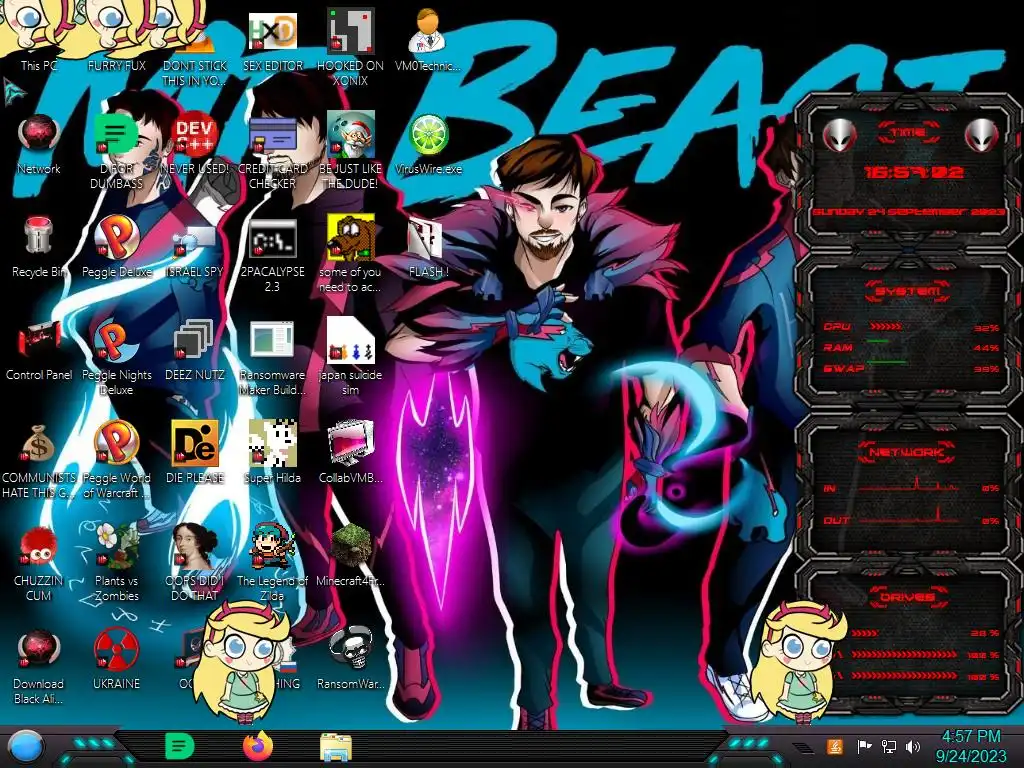Open the RansomWar... skull icon
This screenshot has height=768, width=1024.
(351, 658)
